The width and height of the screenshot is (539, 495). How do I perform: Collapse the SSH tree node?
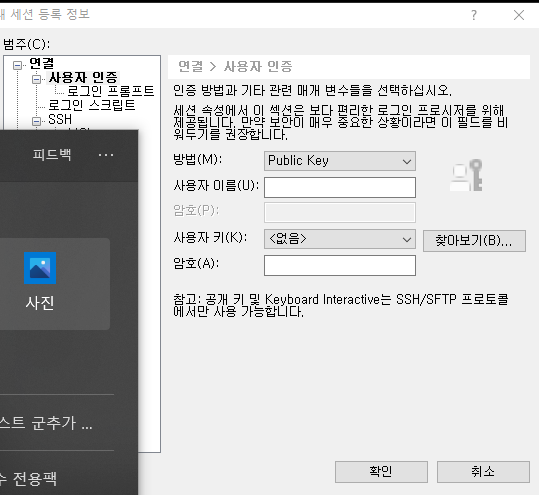click(x=36, y=121)
